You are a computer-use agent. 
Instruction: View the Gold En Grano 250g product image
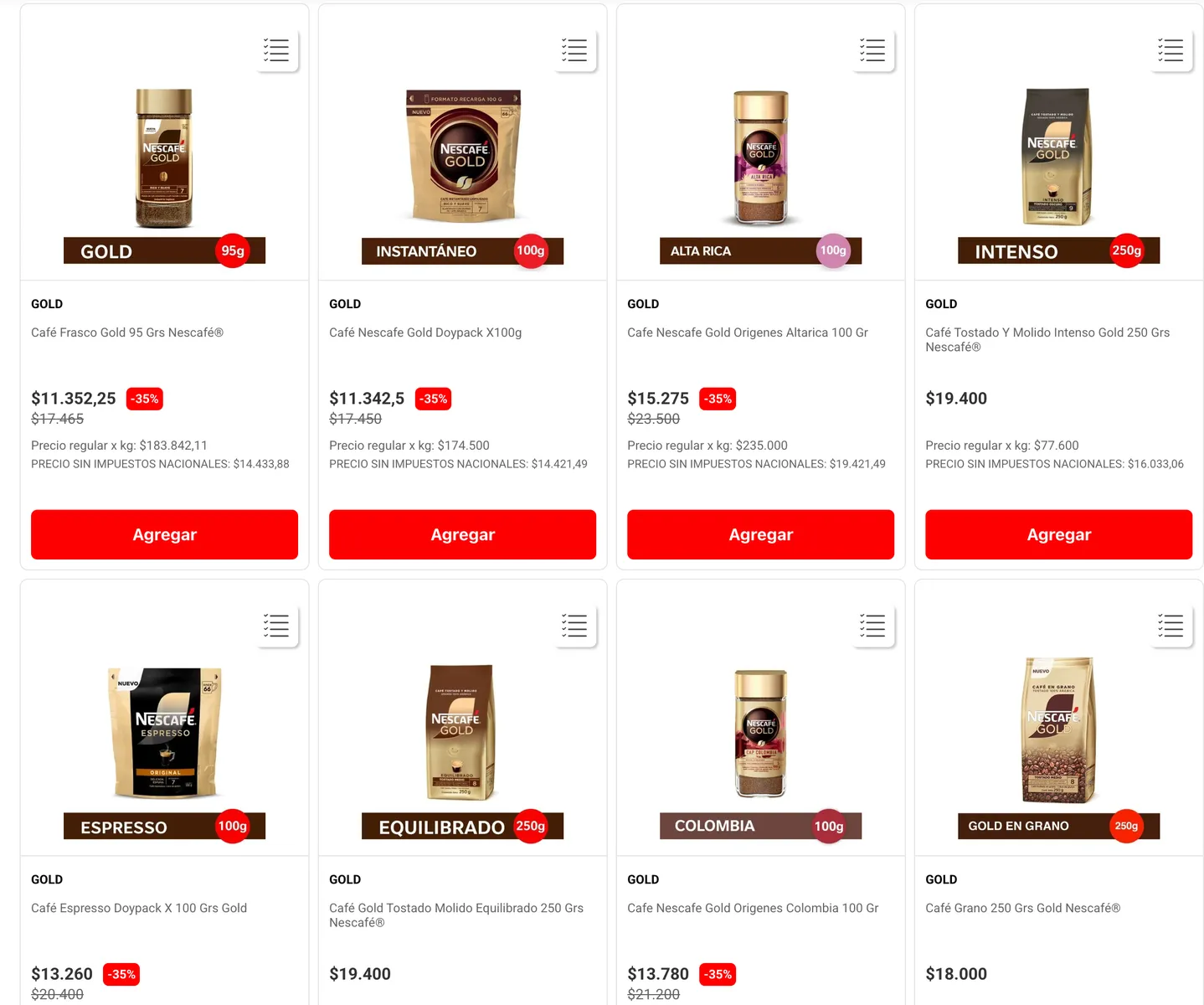pos(1059,750)
